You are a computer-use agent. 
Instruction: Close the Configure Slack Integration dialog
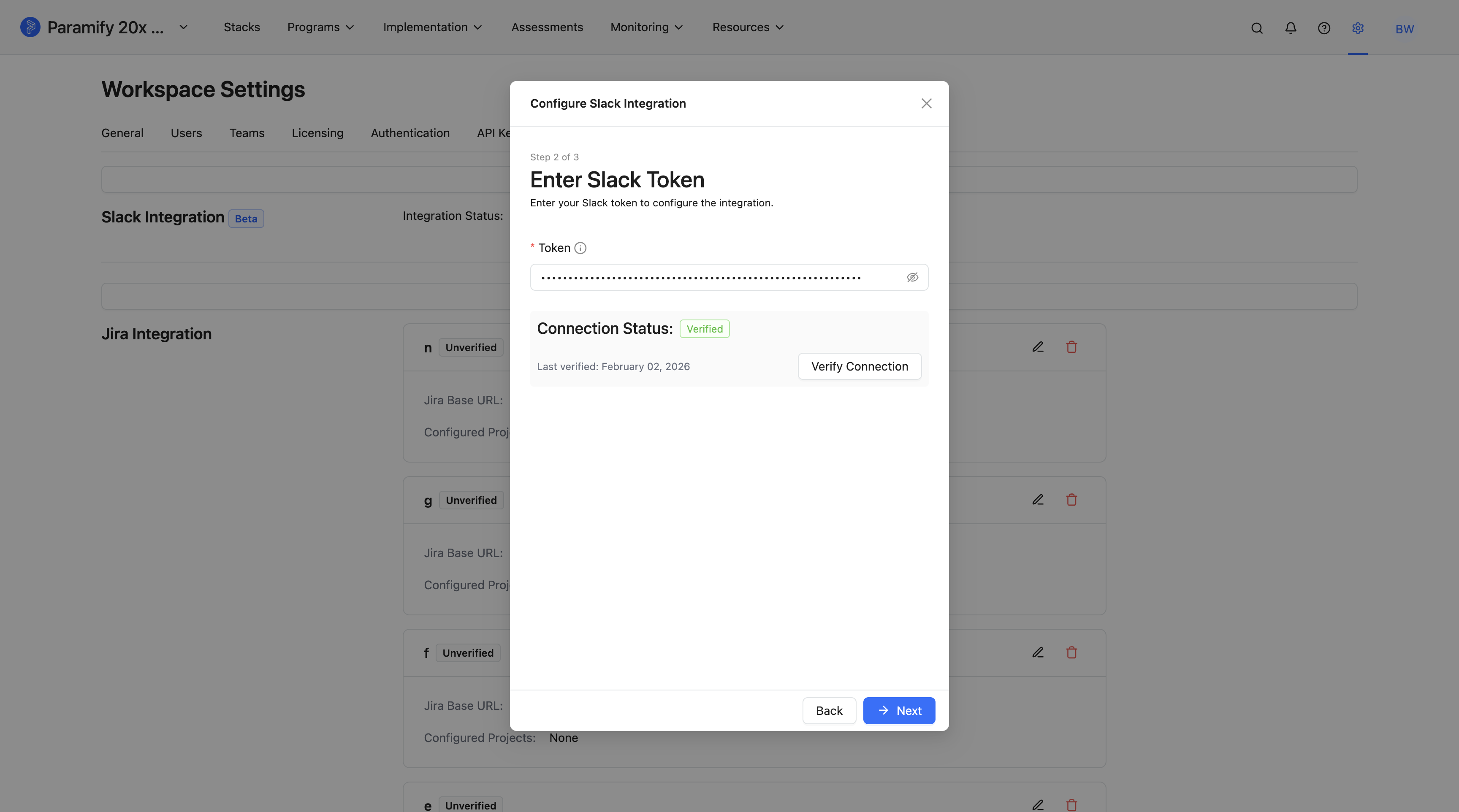point(927,104)
